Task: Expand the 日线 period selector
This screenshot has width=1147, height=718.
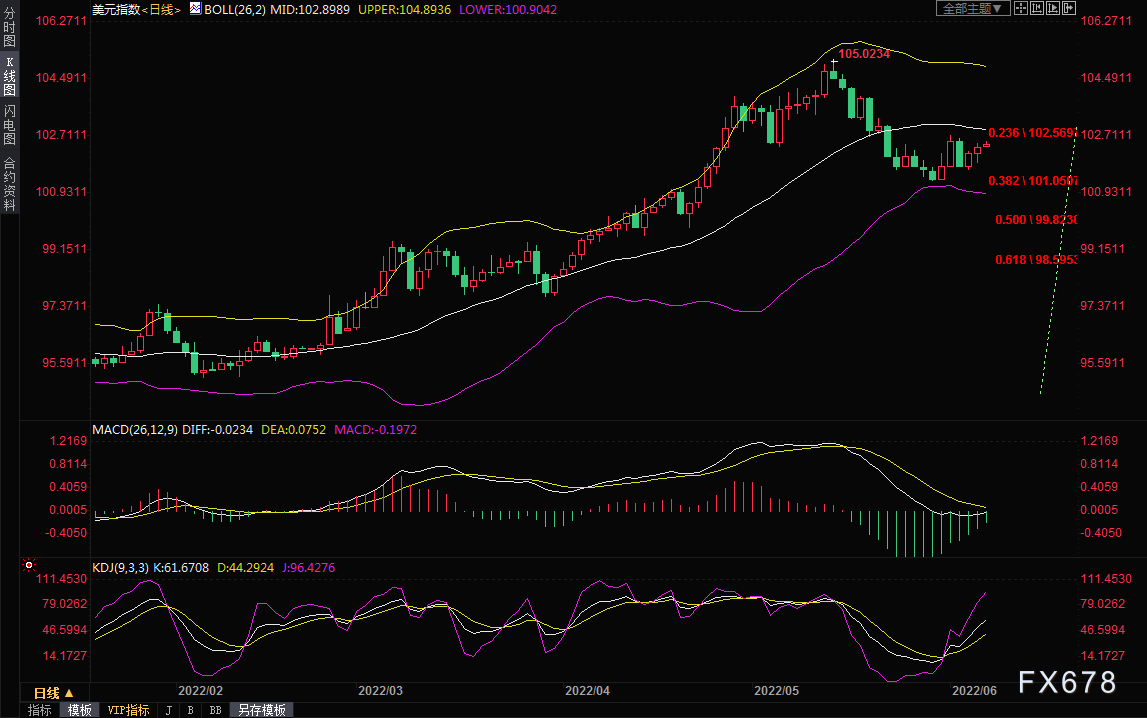Action: (54, 692)
